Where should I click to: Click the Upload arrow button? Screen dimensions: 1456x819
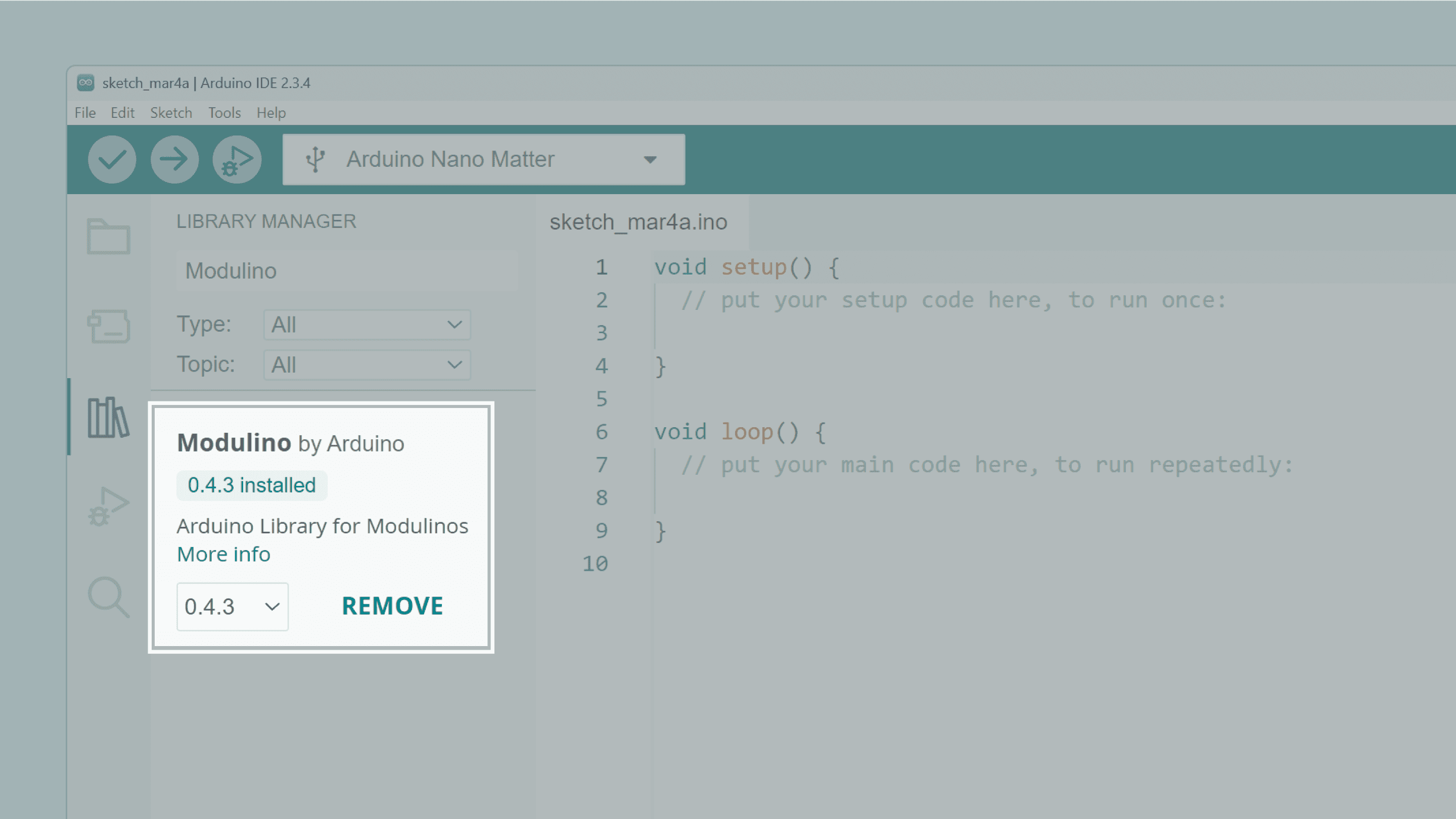(174, 159)
